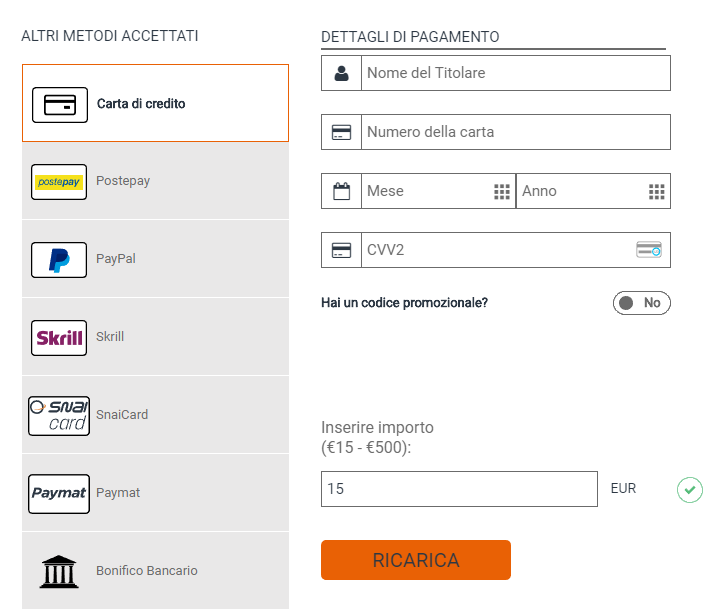724x614 pixels.
Task: Click the RICARICA button
Action: tap(416, 560)
